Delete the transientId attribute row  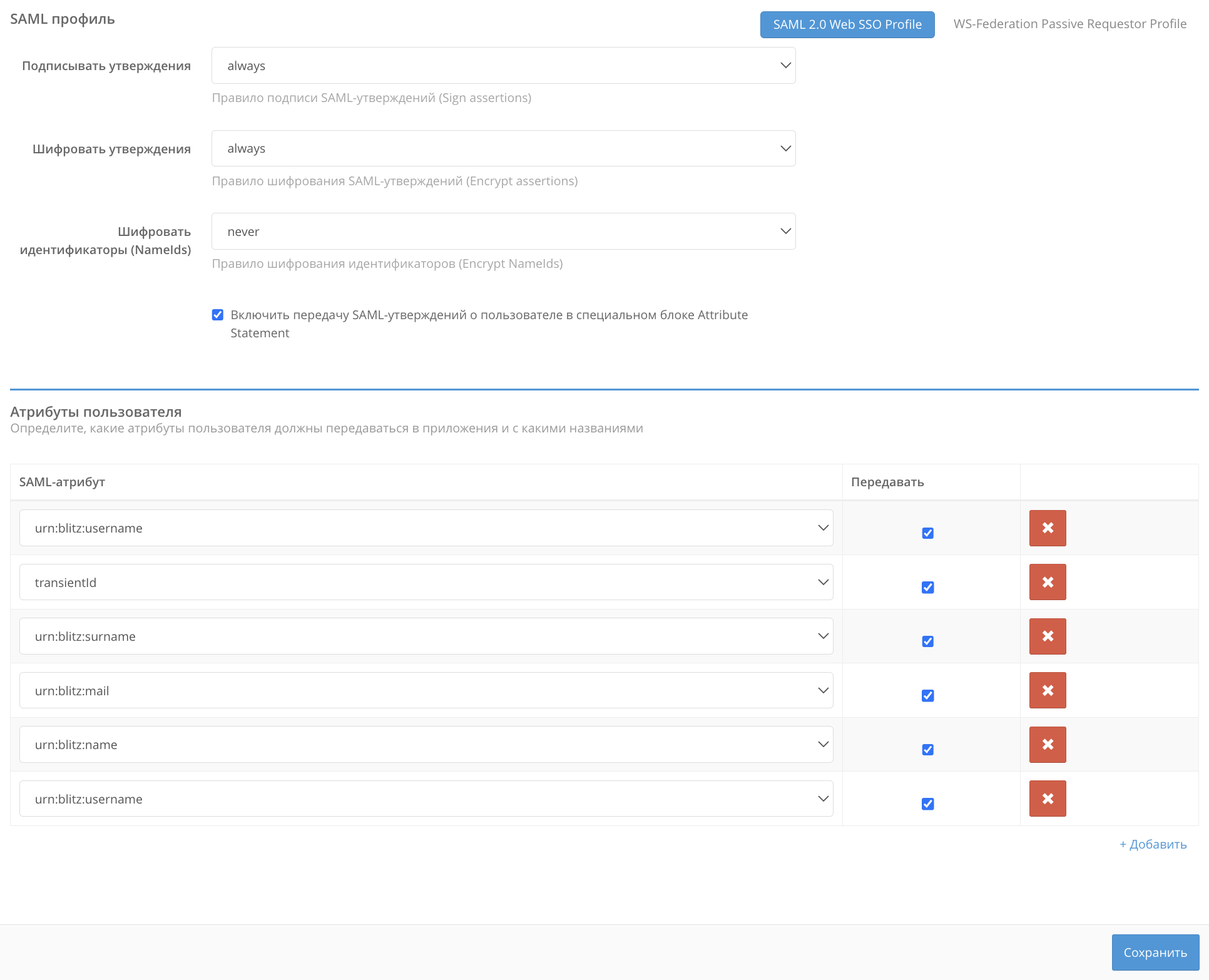pyautogui.click(x=1047, y=582)
